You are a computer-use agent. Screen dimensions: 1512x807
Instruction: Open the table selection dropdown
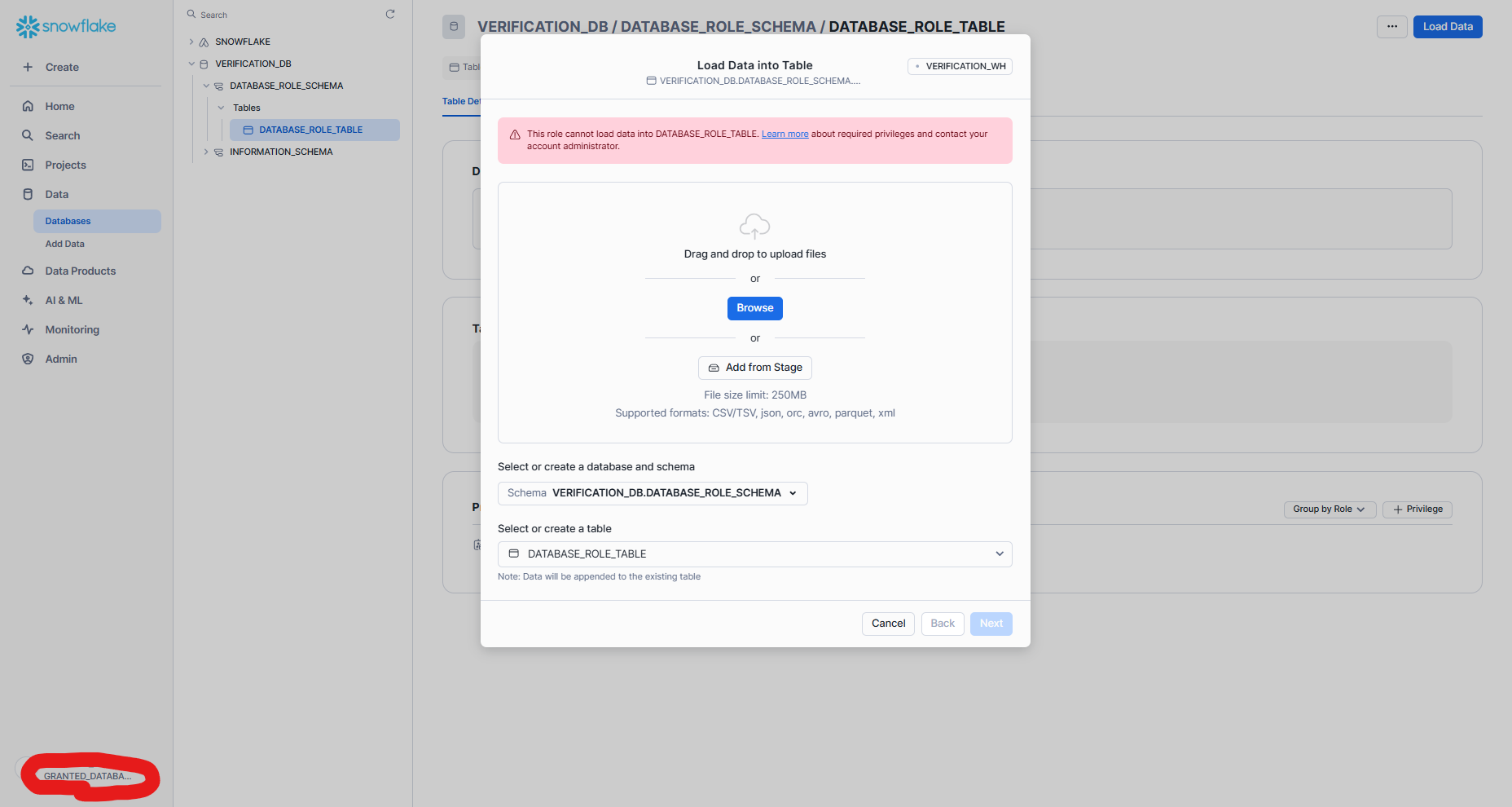coord(755,554)
